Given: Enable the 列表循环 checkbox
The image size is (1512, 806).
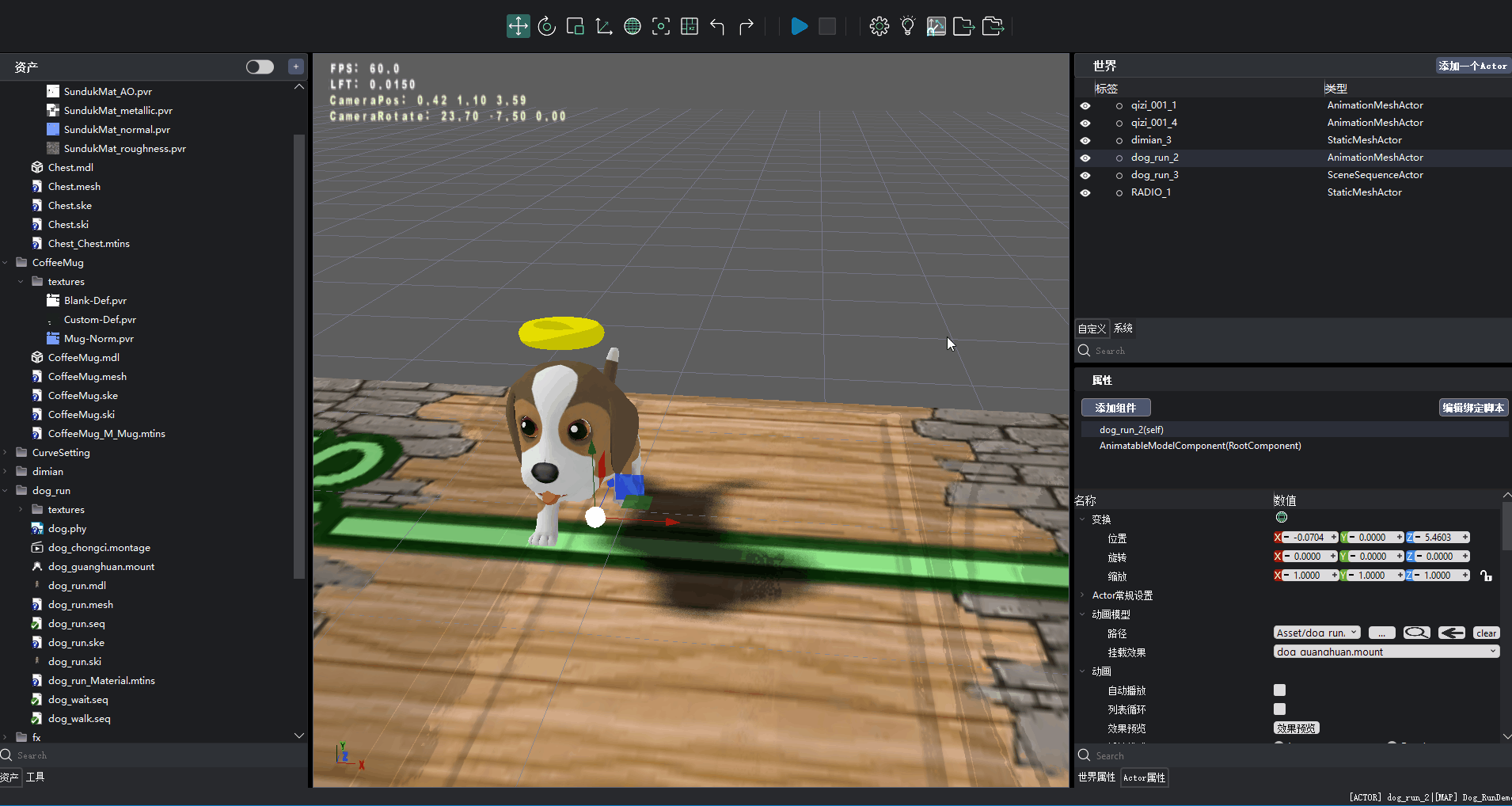Looking at the screenshot, I should pyautogui.click(x=1279, y=709).
